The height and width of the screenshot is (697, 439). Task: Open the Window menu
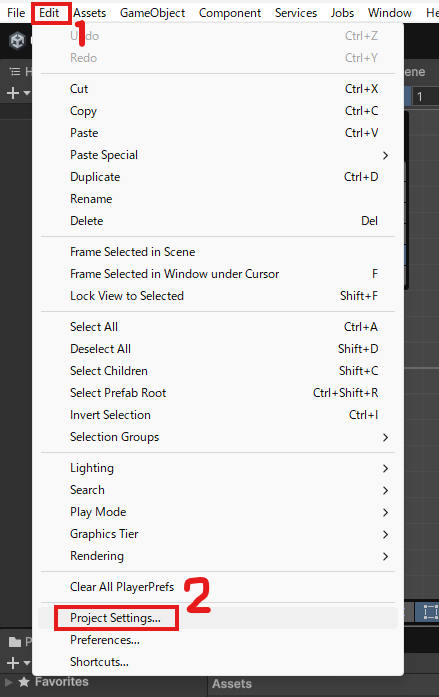pyautogui.click(x=390, y=13)
